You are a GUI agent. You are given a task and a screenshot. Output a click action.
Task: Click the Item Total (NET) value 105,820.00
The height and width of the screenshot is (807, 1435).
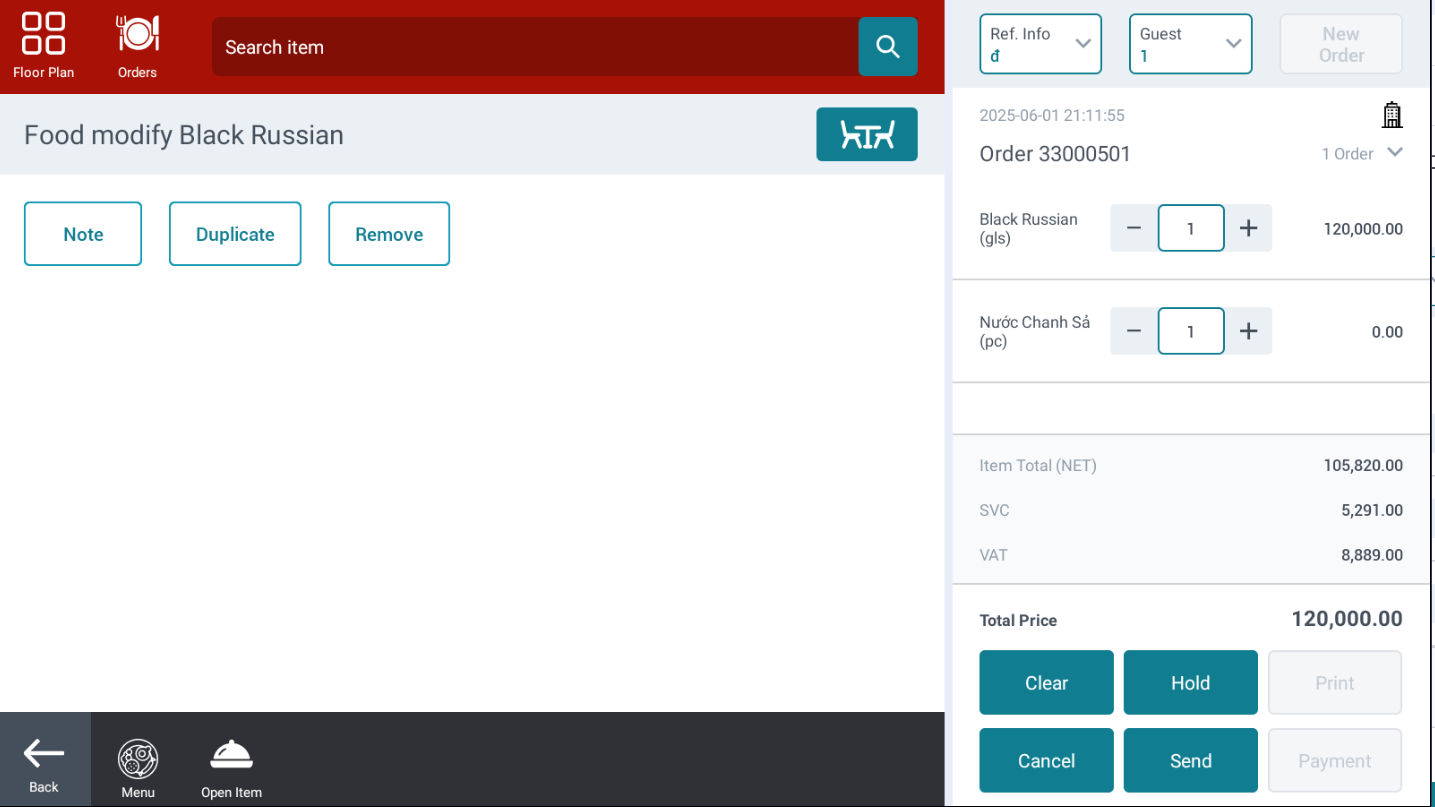point(1363,465)
